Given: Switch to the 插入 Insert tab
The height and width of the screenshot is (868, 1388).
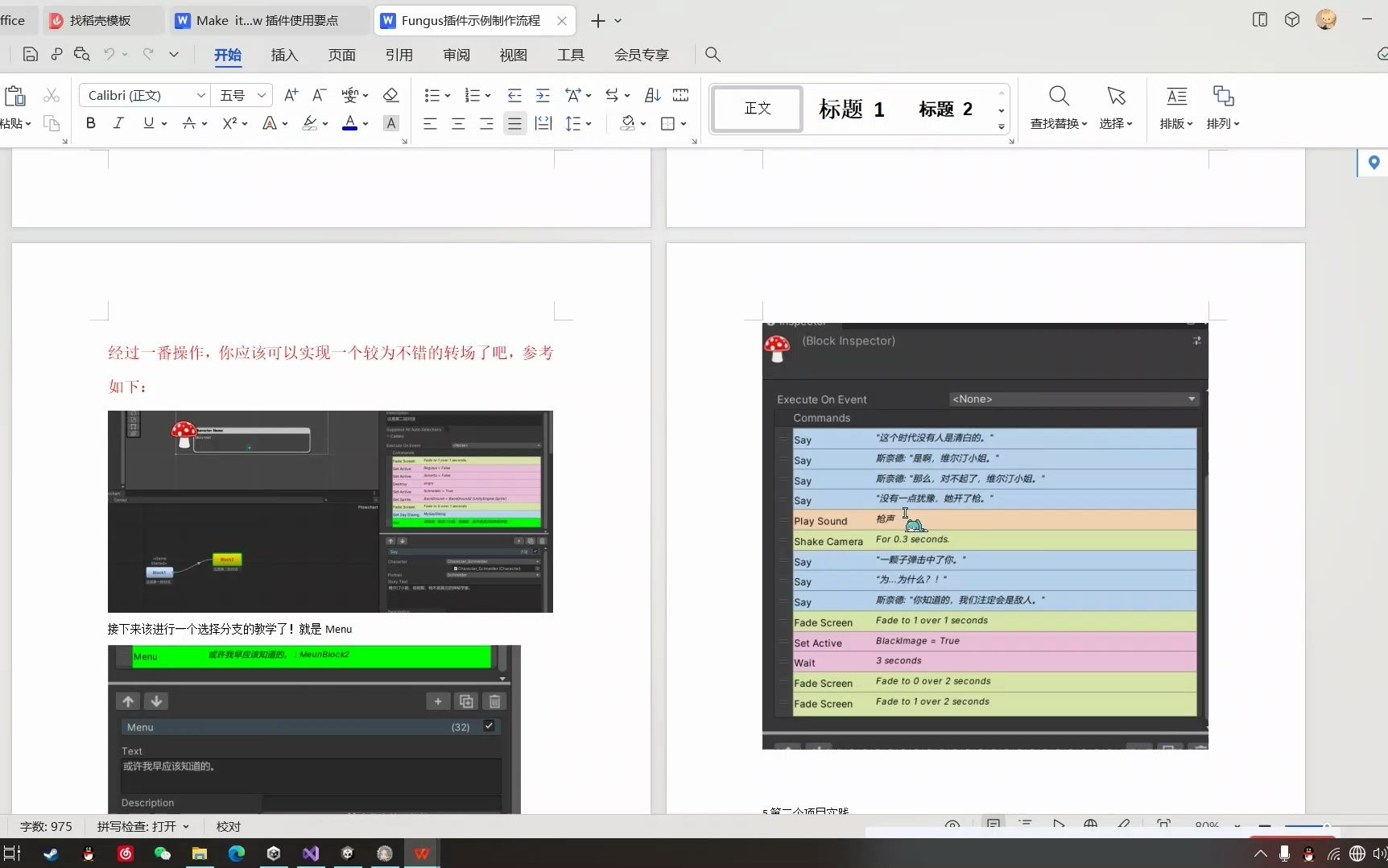Looking at the screenshot, I should click(285, 55).
